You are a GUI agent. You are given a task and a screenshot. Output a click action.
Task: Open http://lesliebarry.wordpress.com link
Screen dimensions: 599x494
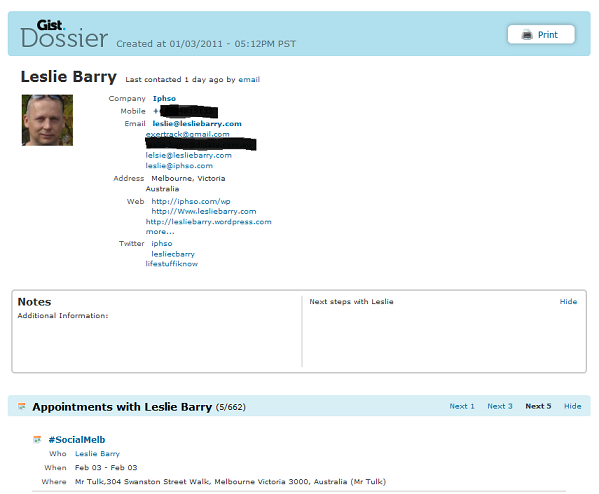tap(209, 222)
